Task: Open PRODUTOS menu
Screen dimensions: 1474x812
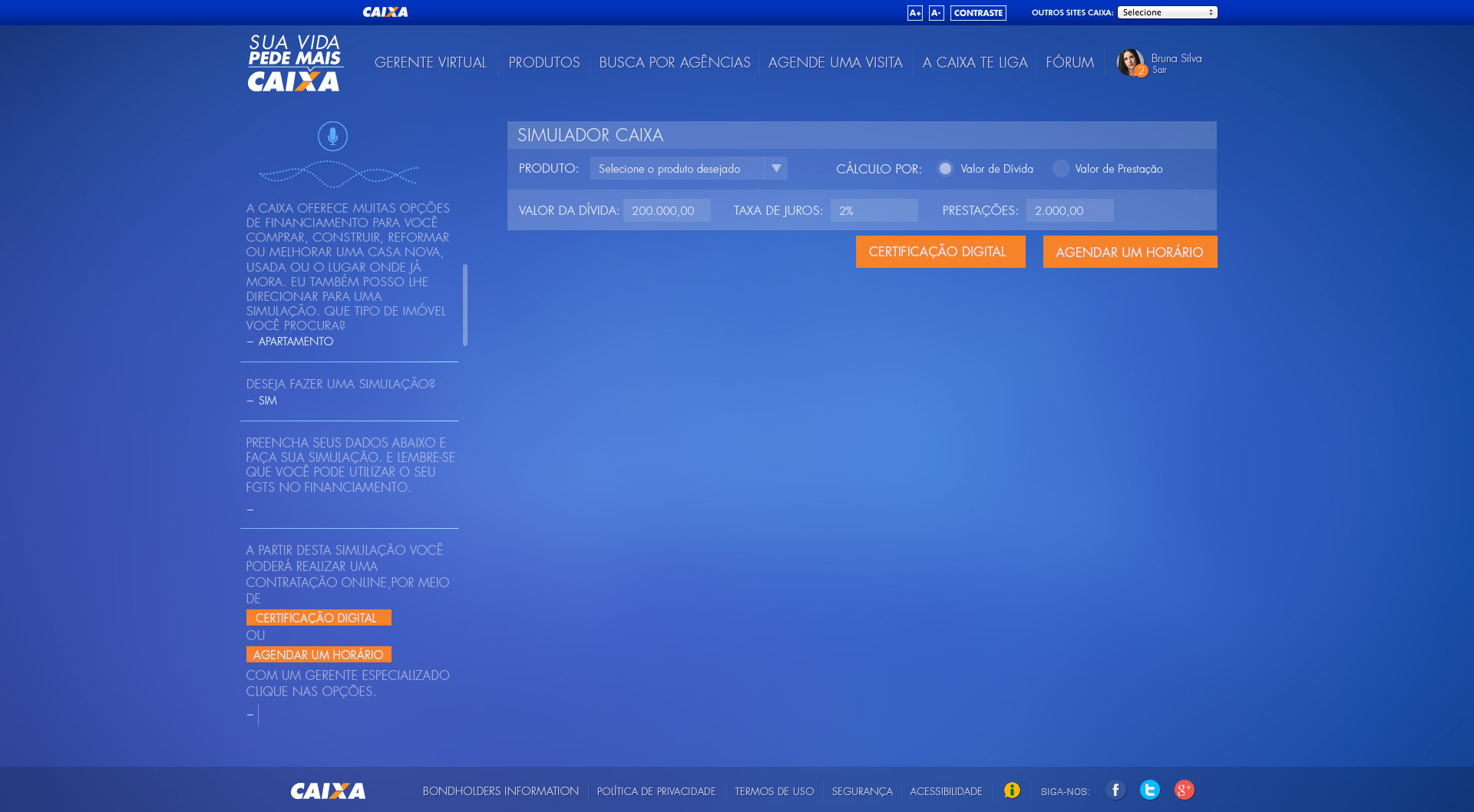Action: coord(544,62)
